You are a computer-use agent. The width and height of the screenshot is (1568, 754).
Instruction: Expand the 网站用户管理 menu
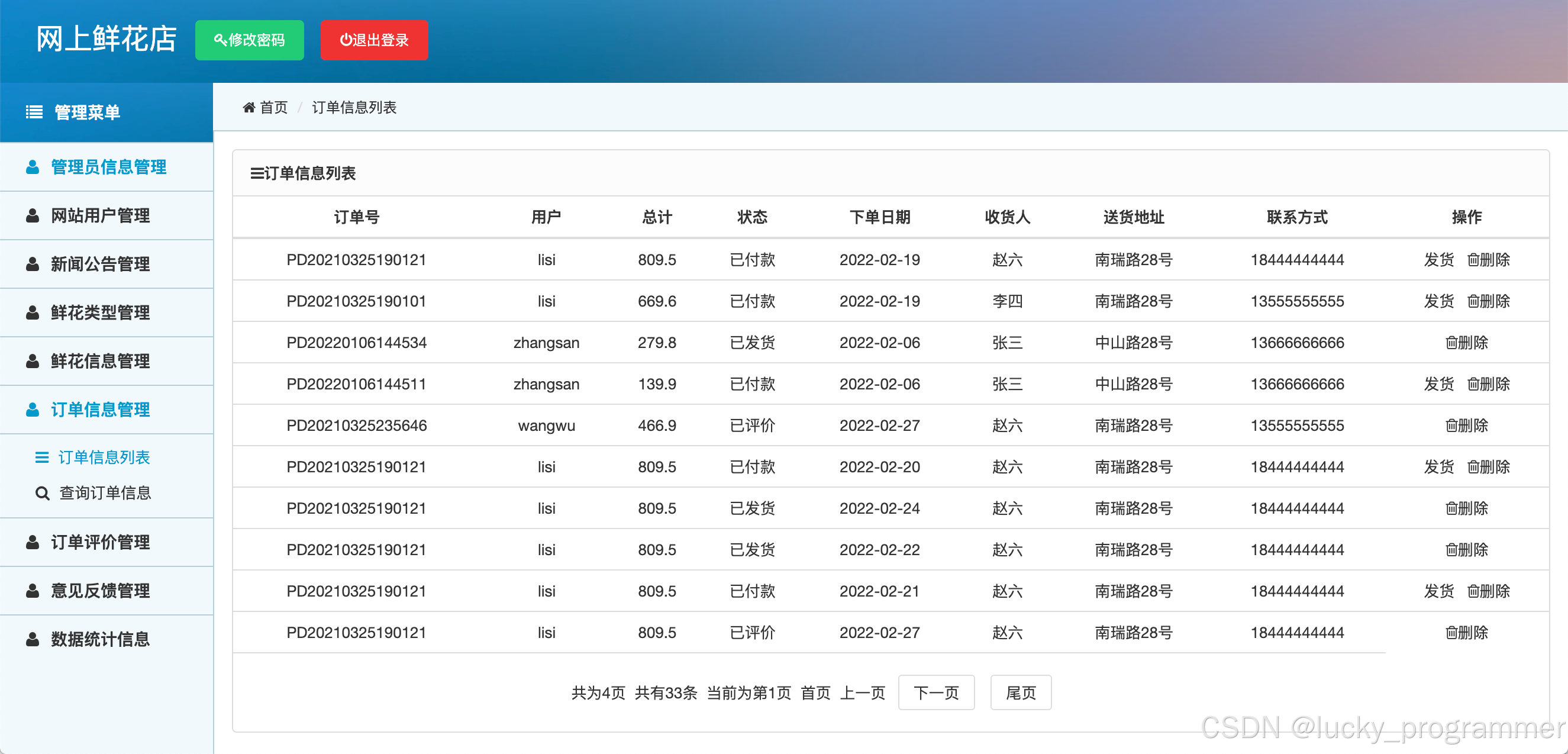[101, 215]
